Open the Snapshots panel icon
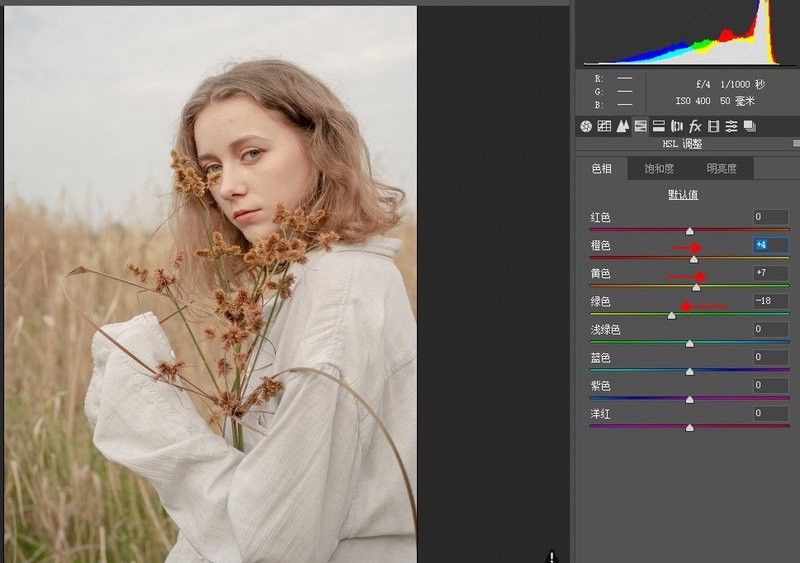 [750, 126]
